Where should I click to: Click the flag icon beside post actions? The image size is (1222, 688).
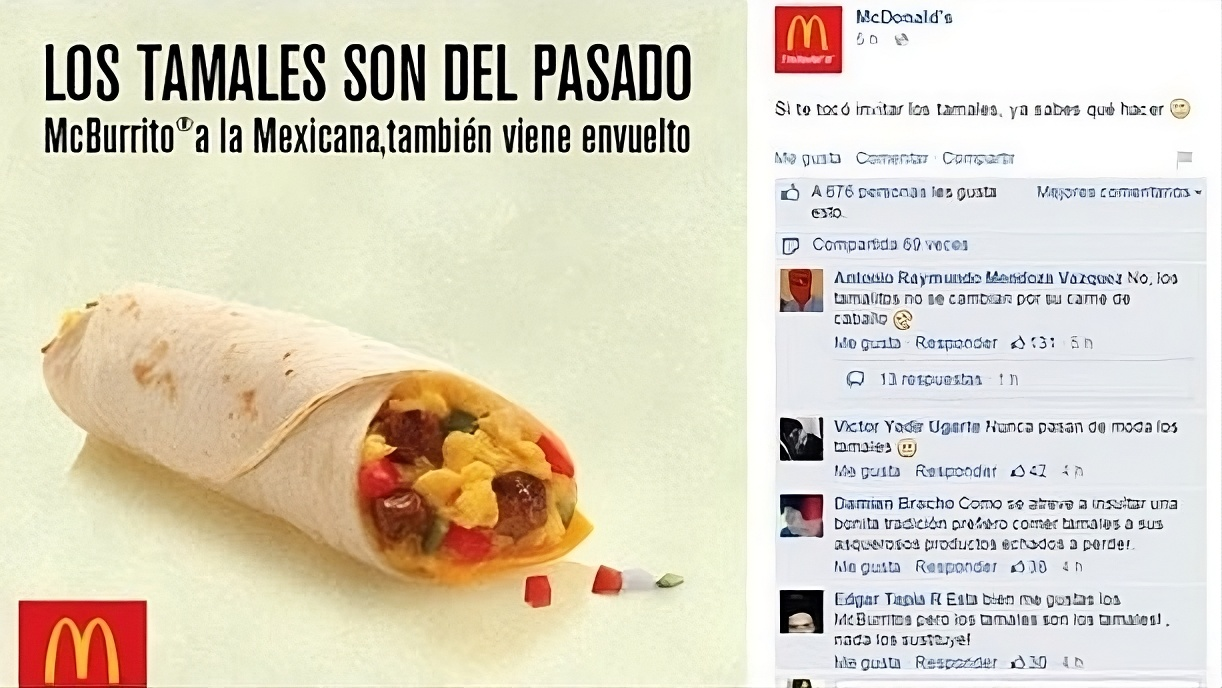(1185, 159)
